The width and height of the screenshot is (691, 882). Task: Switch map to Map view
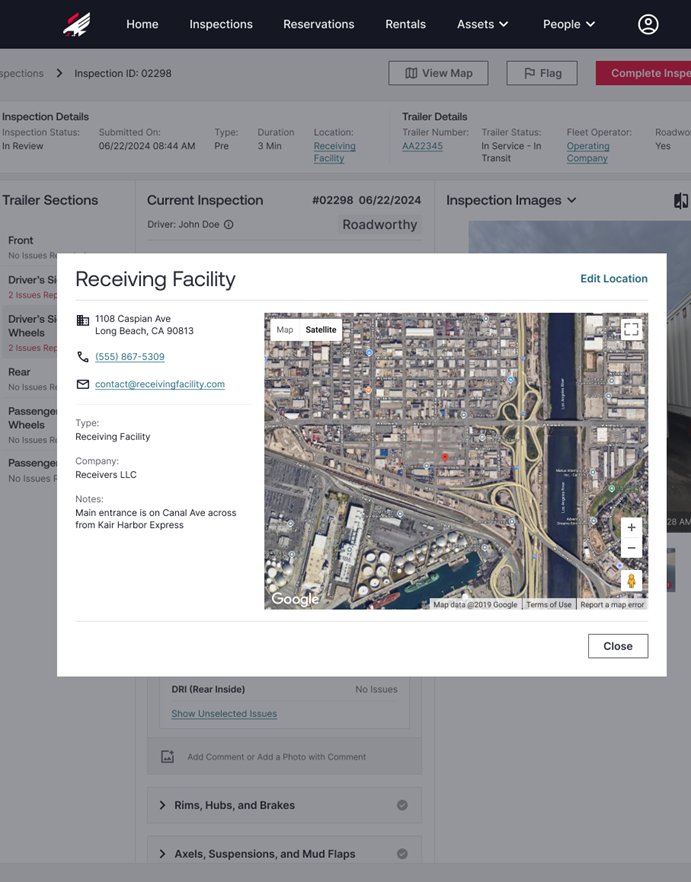(x=285, y=330)
